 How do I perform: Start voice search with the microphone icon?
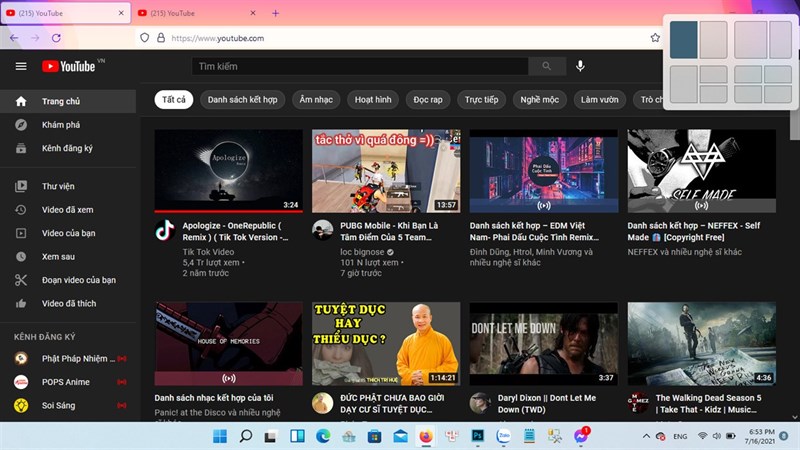click(x=580, y=66)
